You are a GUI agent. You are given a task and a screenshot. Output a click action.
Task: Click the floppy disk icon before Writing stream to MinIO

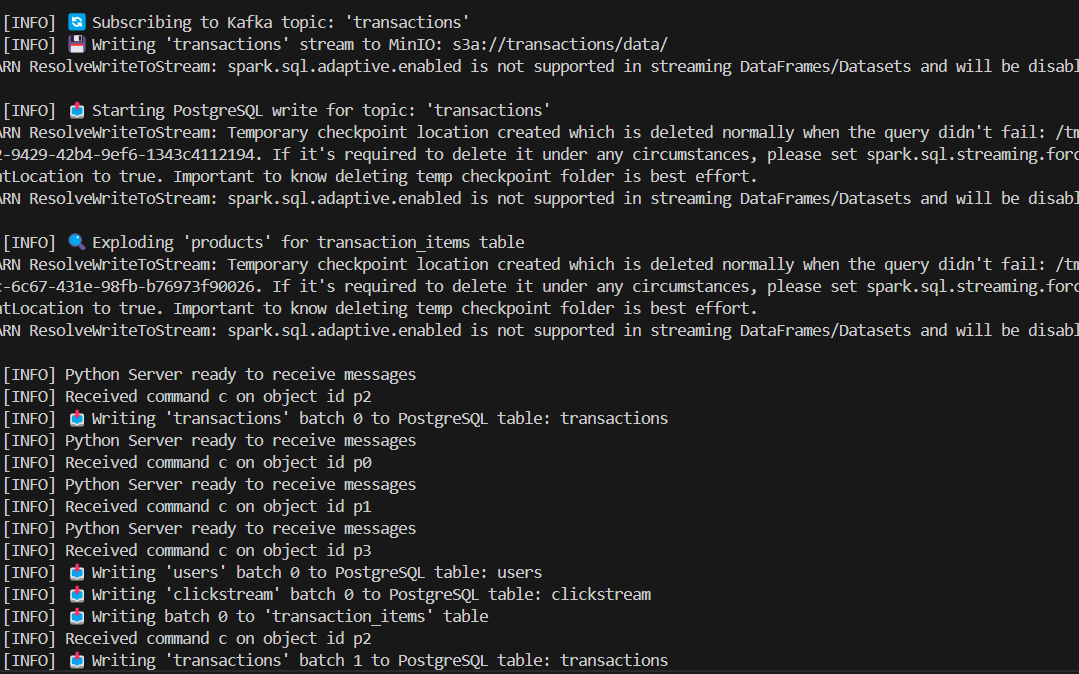point(76,44)
